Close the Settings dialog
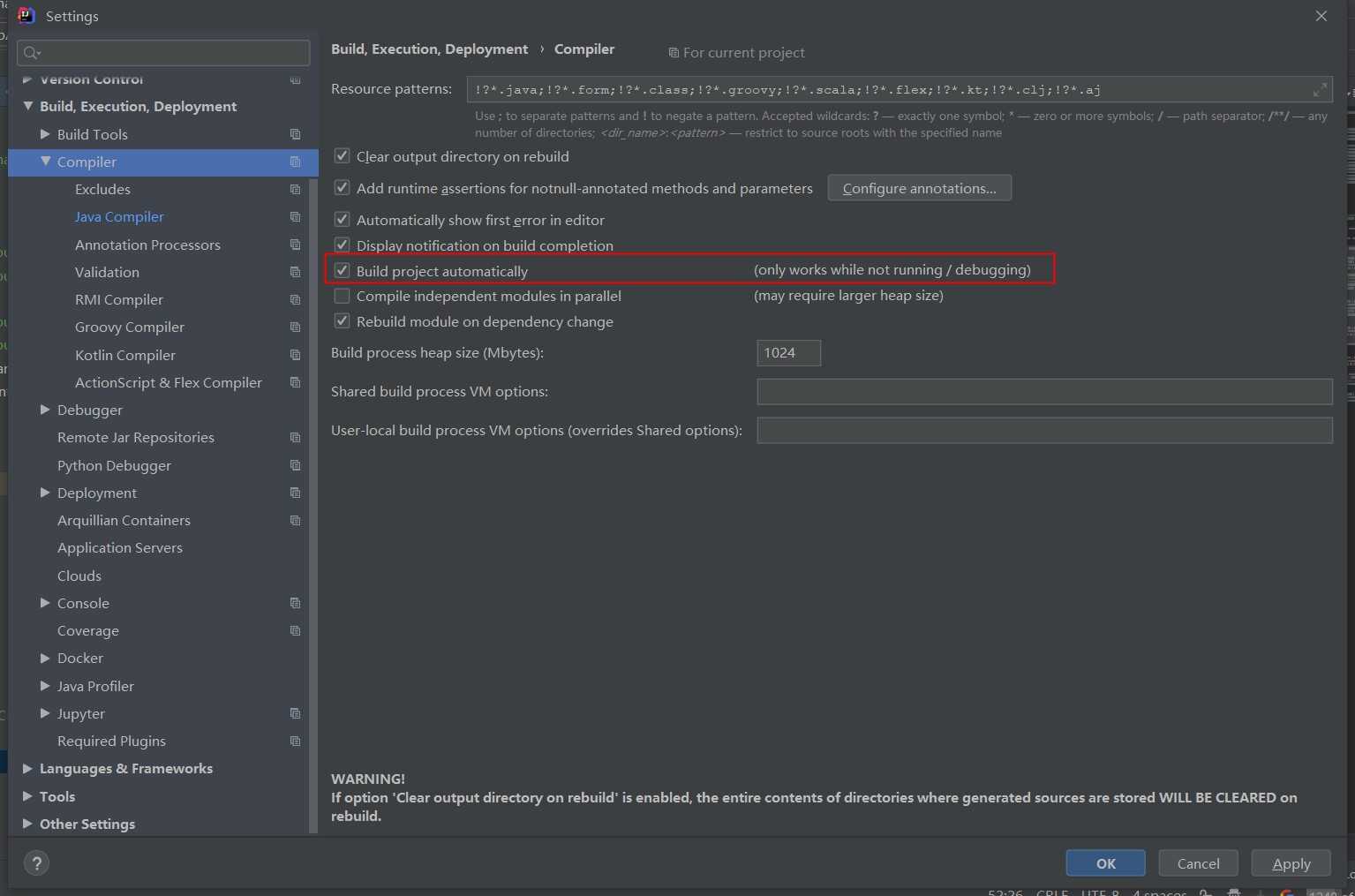 1321,16
